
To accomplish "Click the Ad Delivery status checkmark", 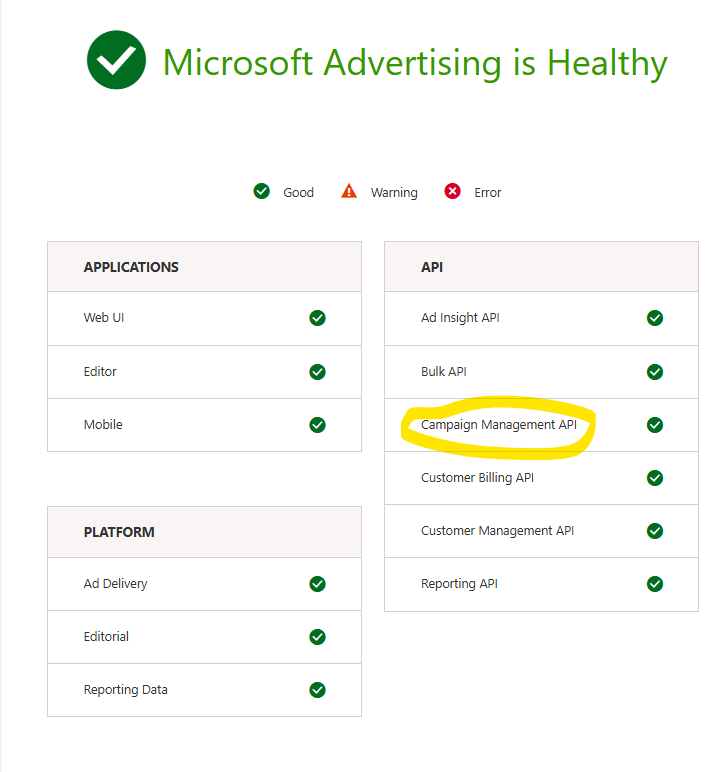I will click(x=318, y=584).
